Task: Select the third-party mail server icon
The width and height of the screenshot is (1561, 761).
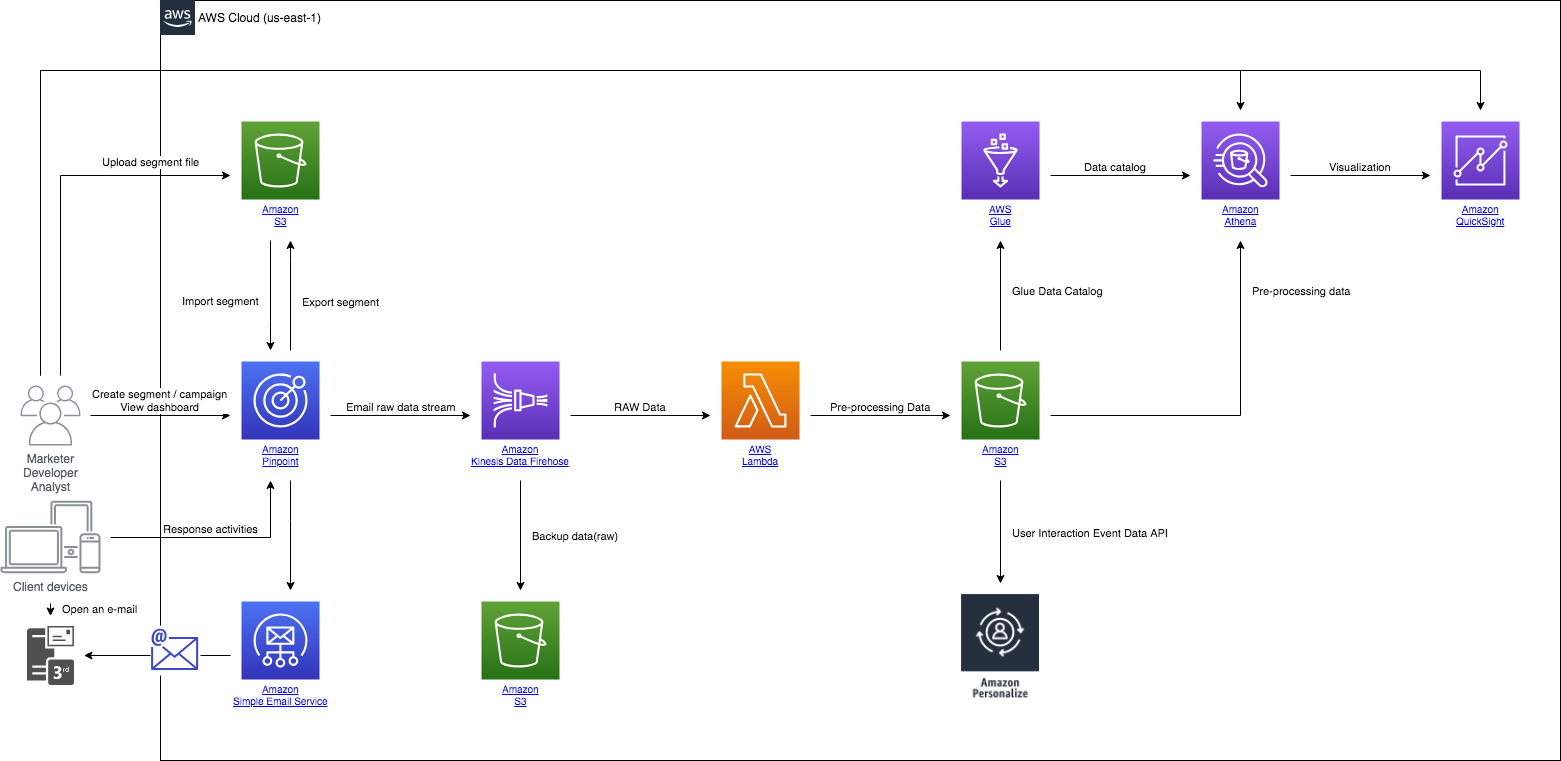Action: point(52,655)
